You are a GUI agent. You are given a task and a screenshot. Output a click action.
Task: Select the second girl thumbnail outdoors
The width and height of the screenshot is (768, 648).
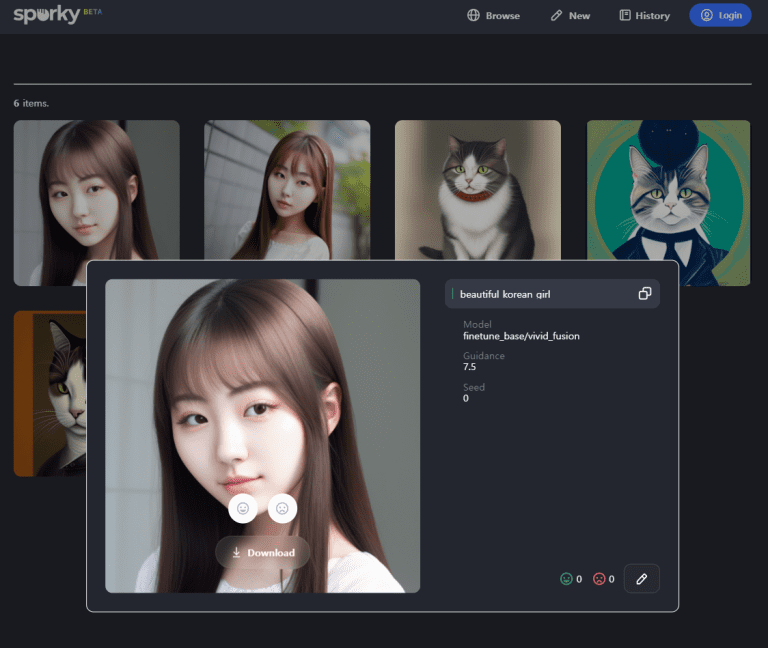[x=287, y=188]
